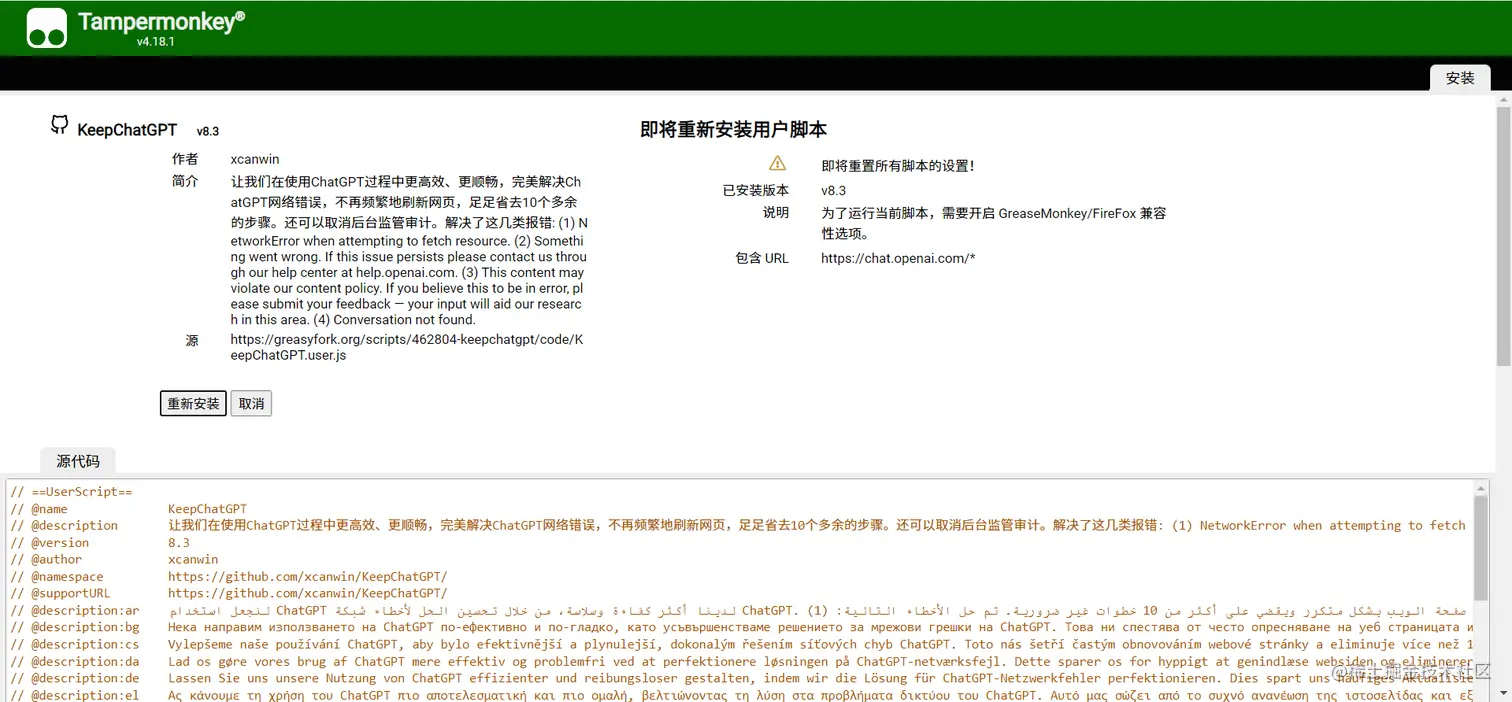1512x702 pixels.
Task: Click the @name line in source code
Action: point(128,509)
